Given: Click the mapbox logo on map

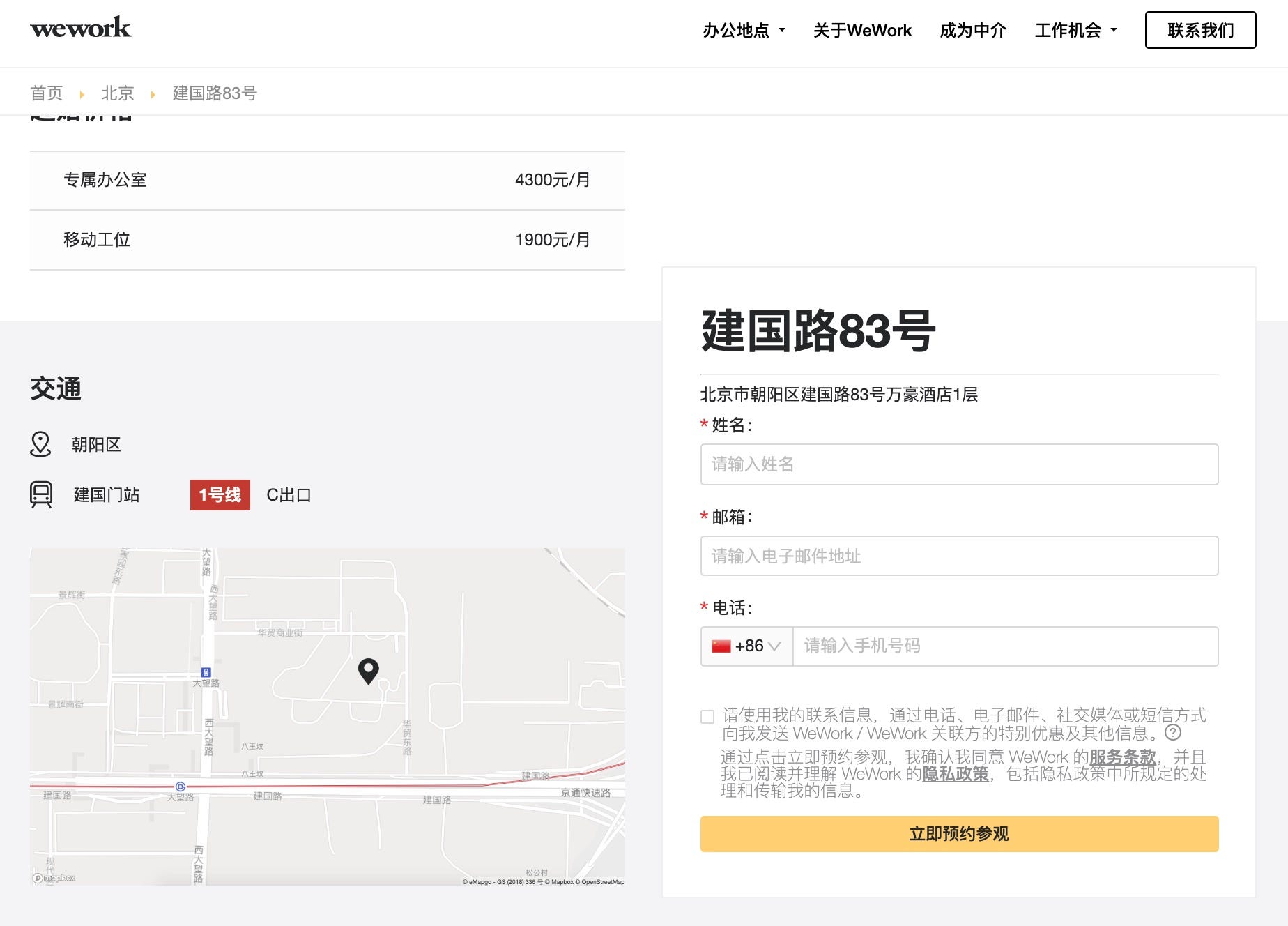Looking at the screenshot, I should [54, 878].
